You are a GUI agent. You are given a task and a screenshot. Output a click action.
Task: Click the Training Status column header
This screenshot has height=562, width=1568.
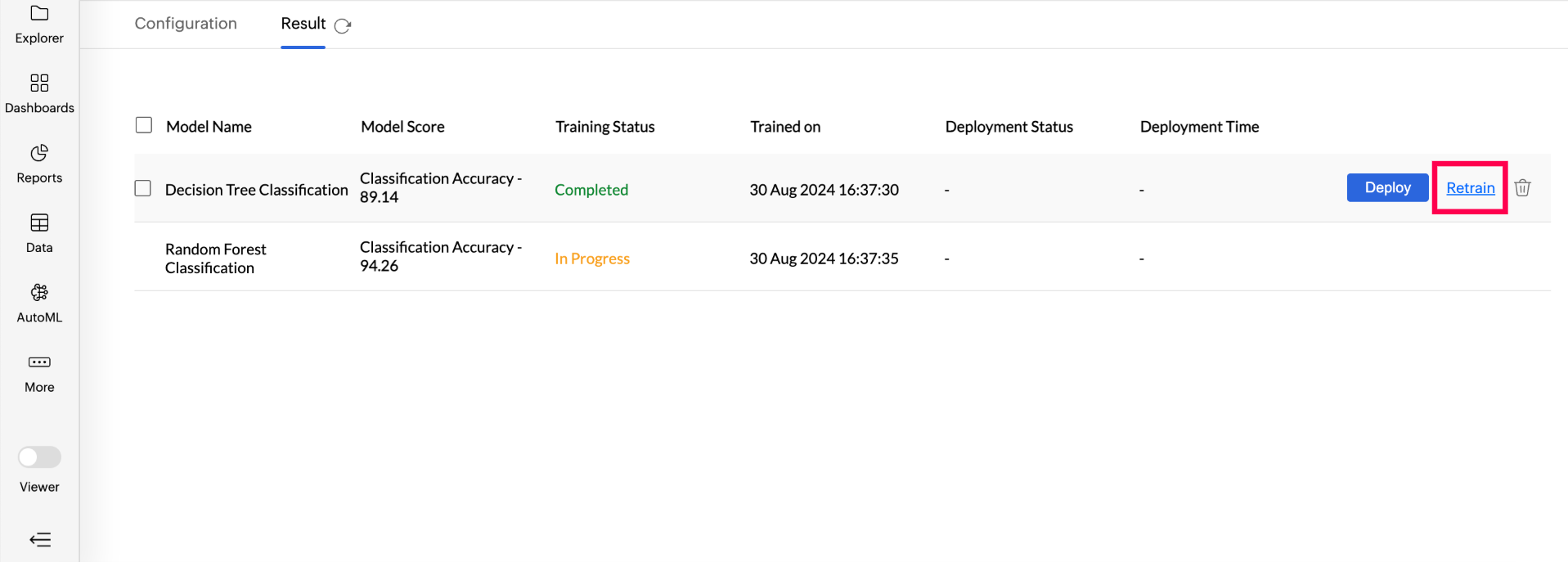tap(604, 127)
